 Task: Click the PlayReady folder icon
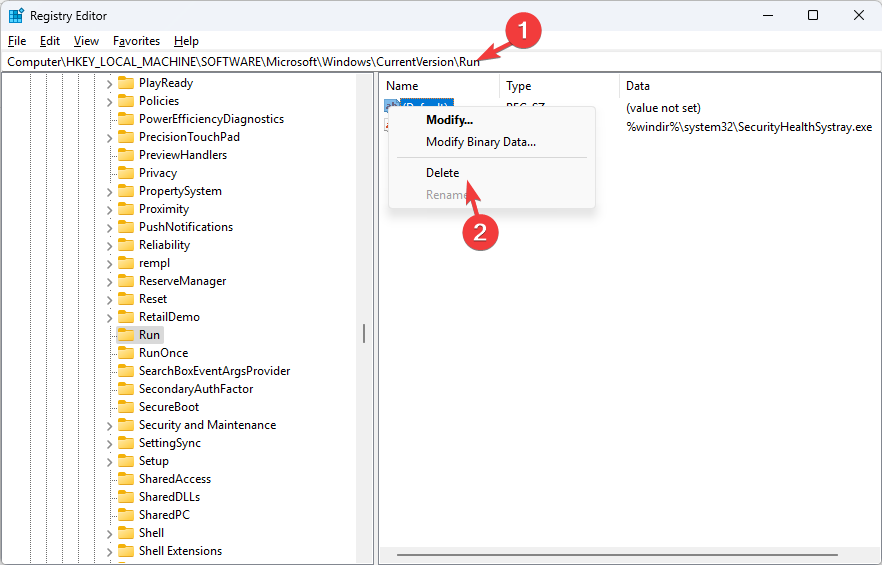[x=126, y=83]
